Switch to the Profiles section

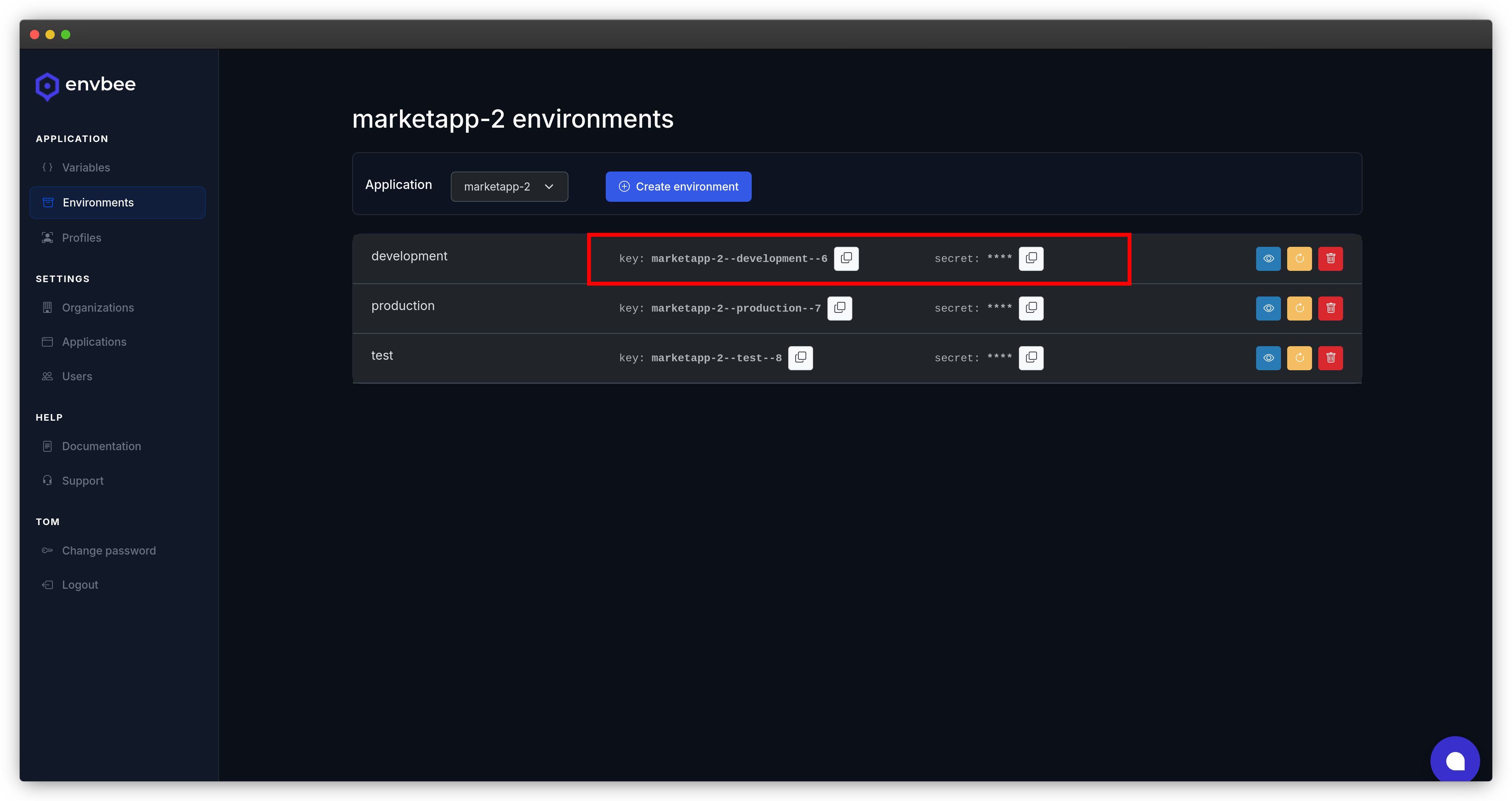pyautogui.click(x=82, y=238)
